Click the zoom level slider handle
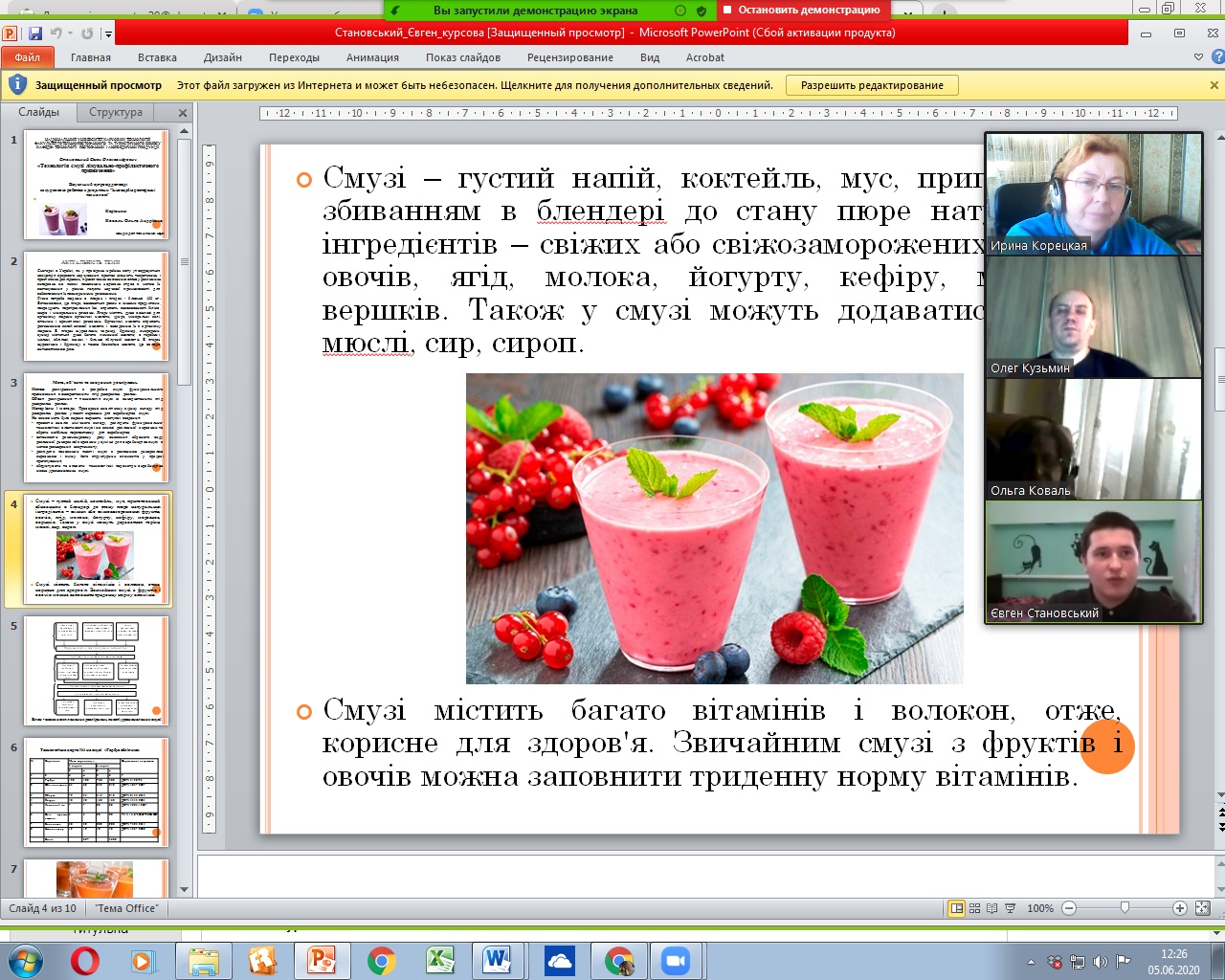 coord(1125,908)
